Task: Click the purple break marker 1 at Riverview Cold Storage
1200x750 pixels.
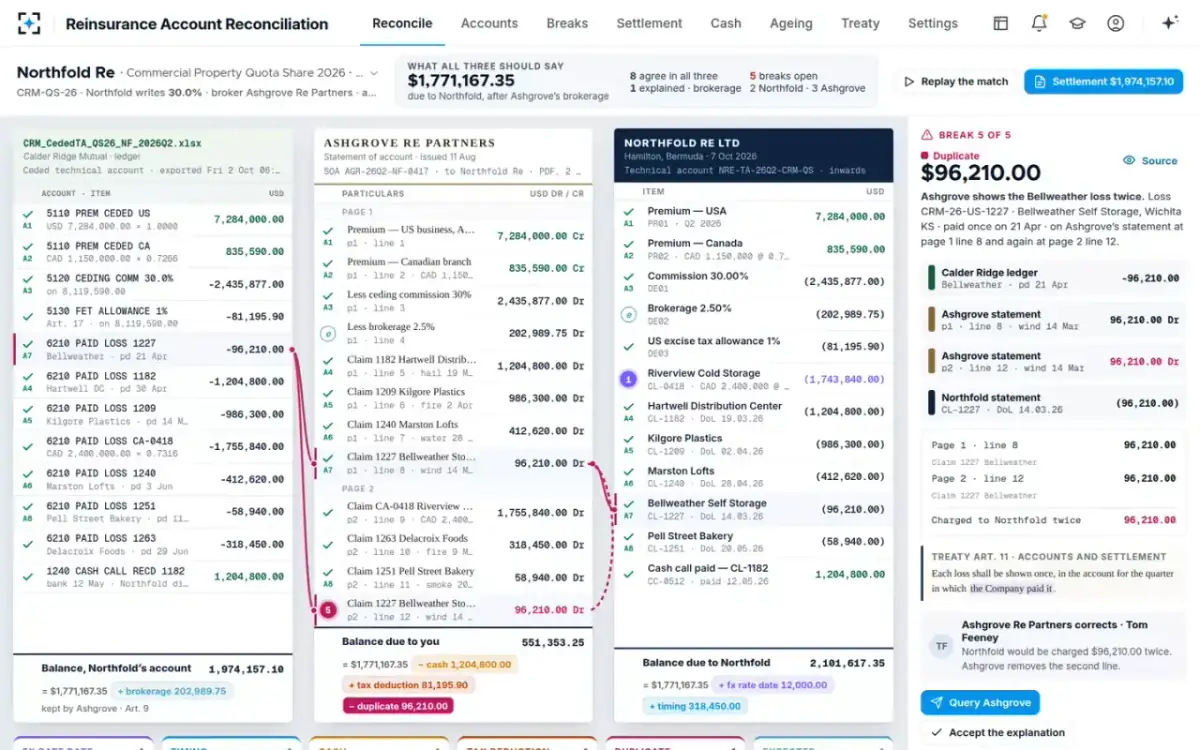Action: (628, 379)
